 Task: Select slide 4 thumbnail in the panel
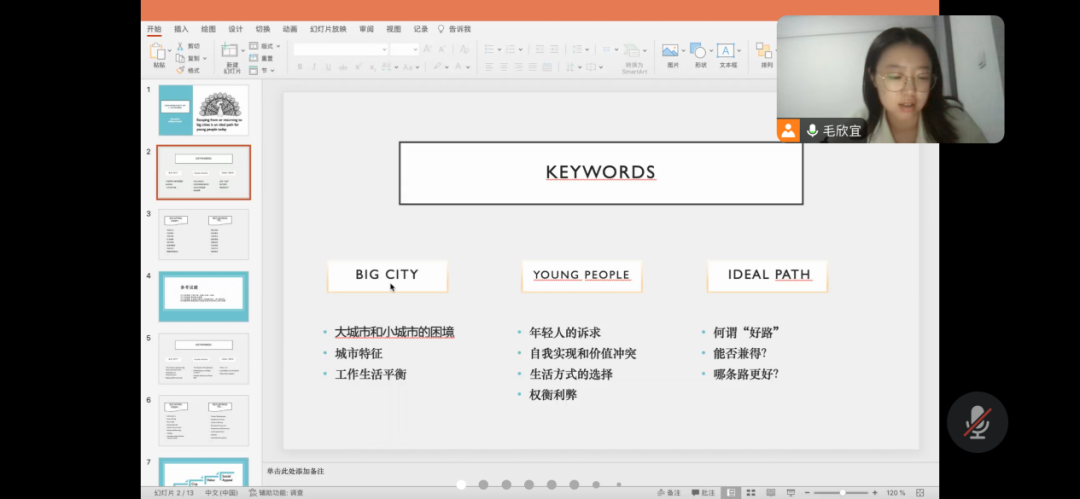pos(203,296)
